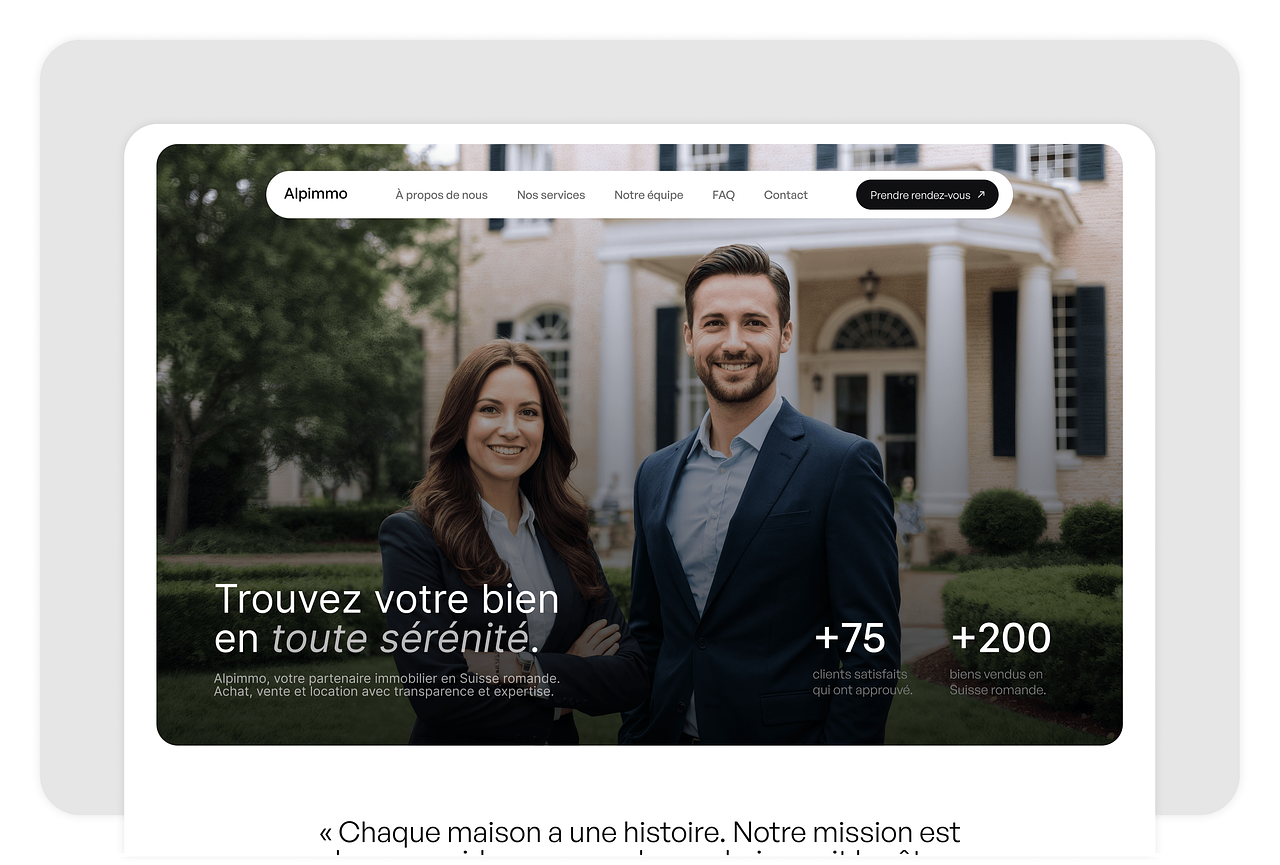
Task: Select the clients satisfaits caption
Action: 862,682
